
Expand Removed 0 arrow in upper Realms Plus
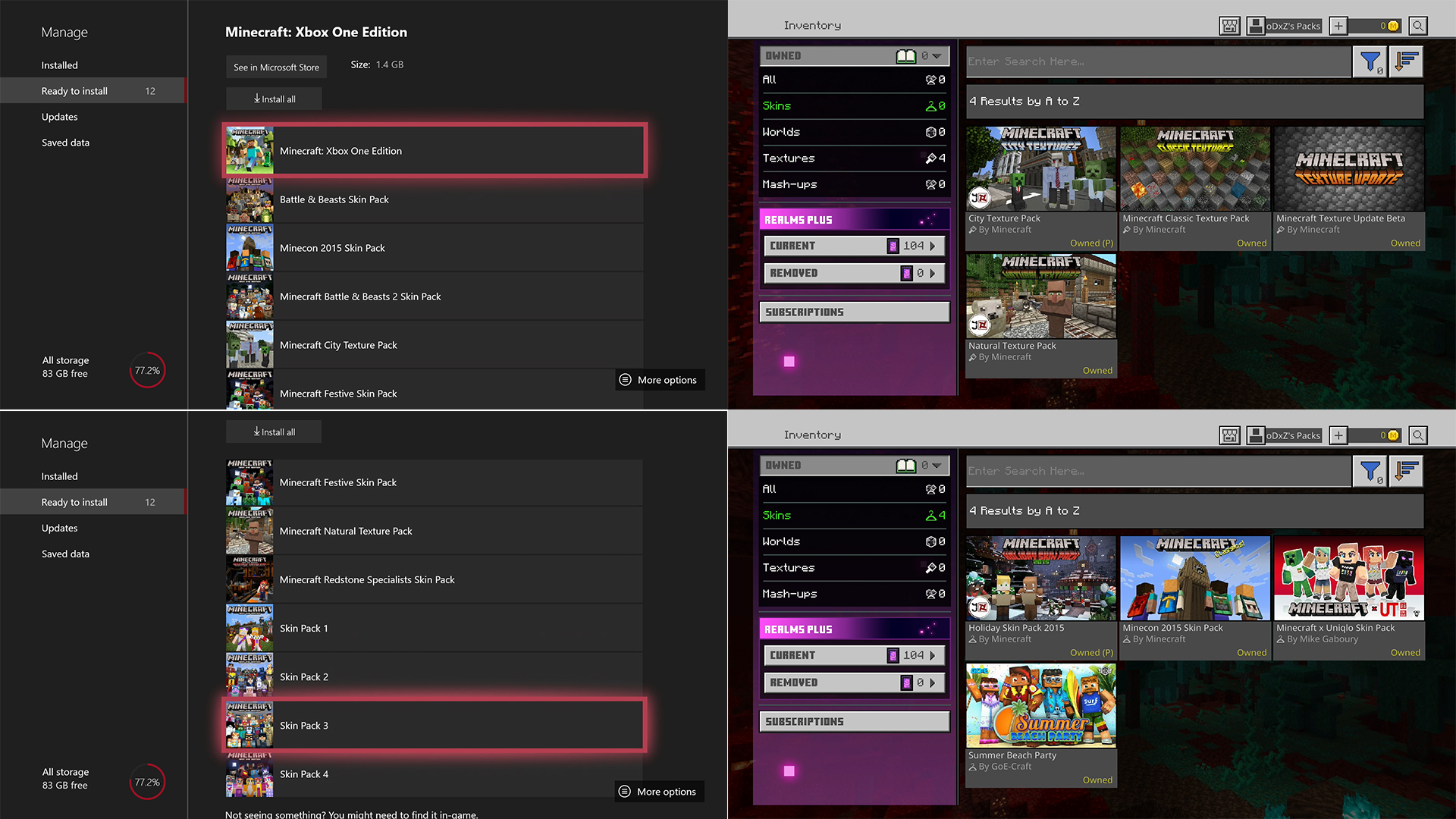932,274
